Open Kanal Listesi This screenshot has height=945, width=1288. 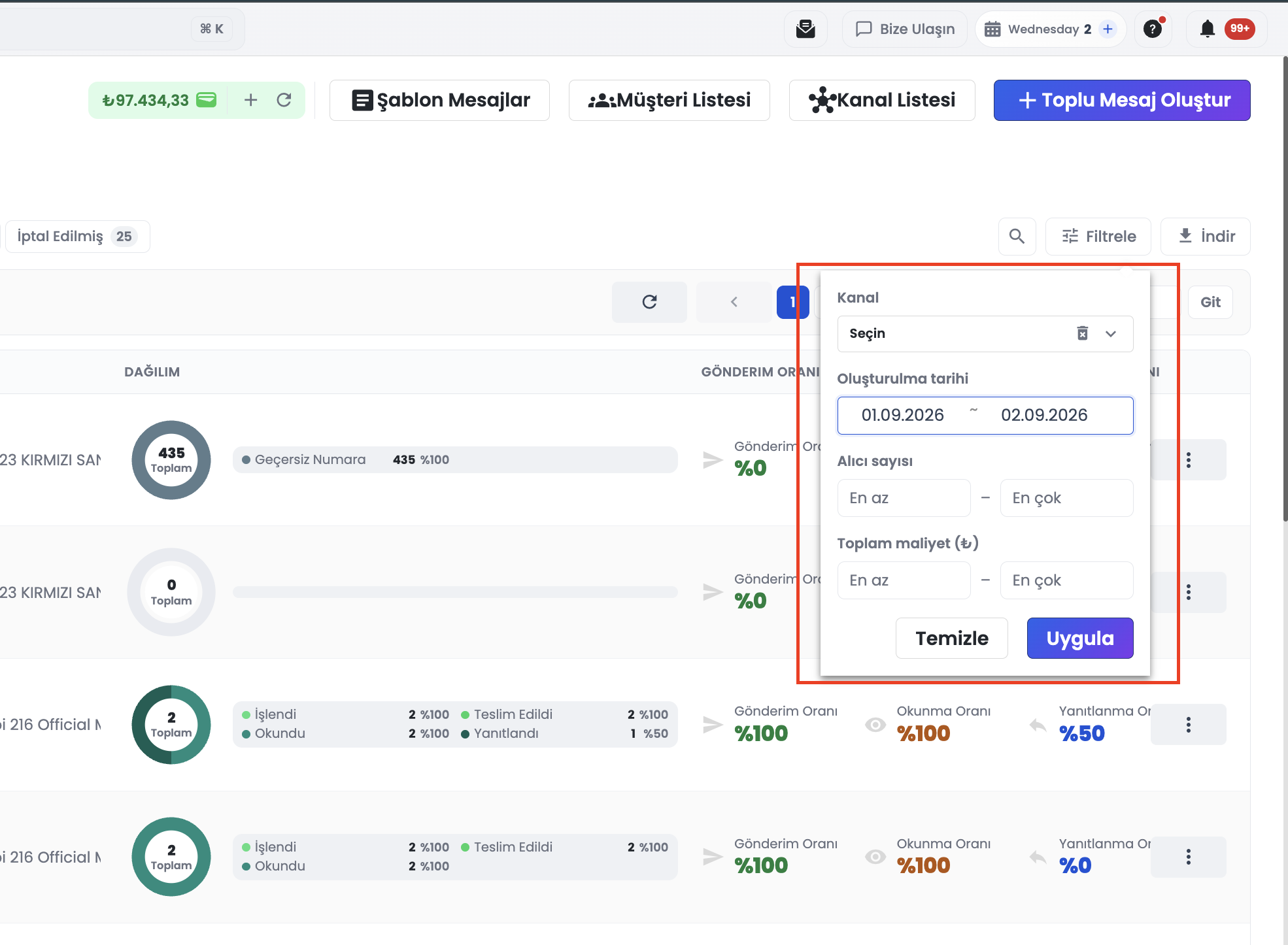tap(882, 100)
